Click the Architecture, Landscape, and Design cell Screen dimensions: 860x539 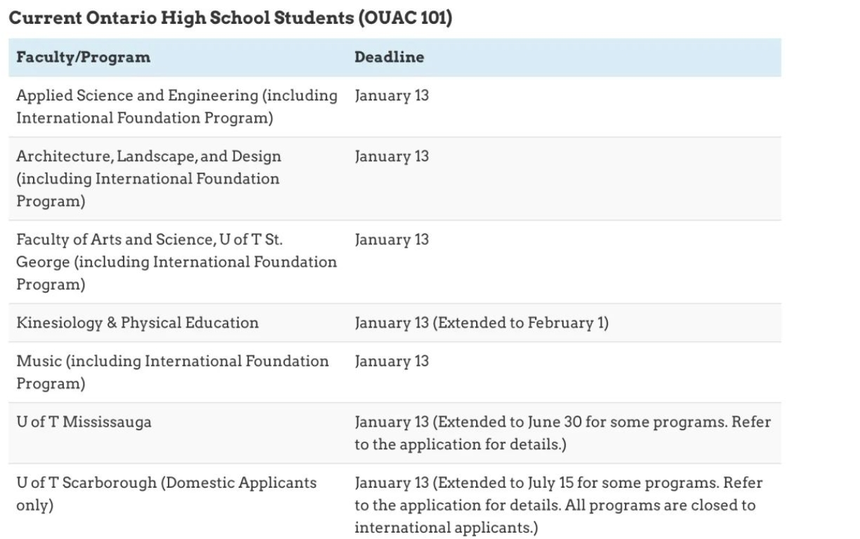coord(148,178)
